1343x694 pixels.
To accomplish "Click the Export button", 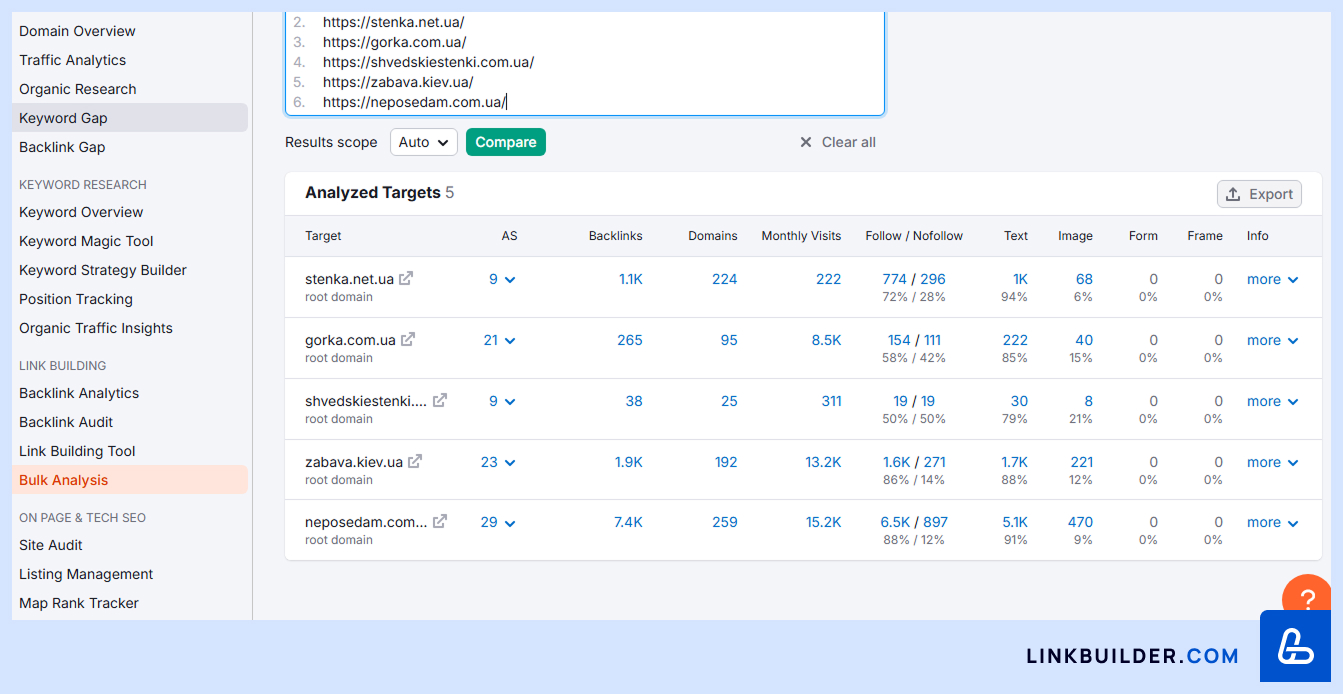I will coord(1259,194).
